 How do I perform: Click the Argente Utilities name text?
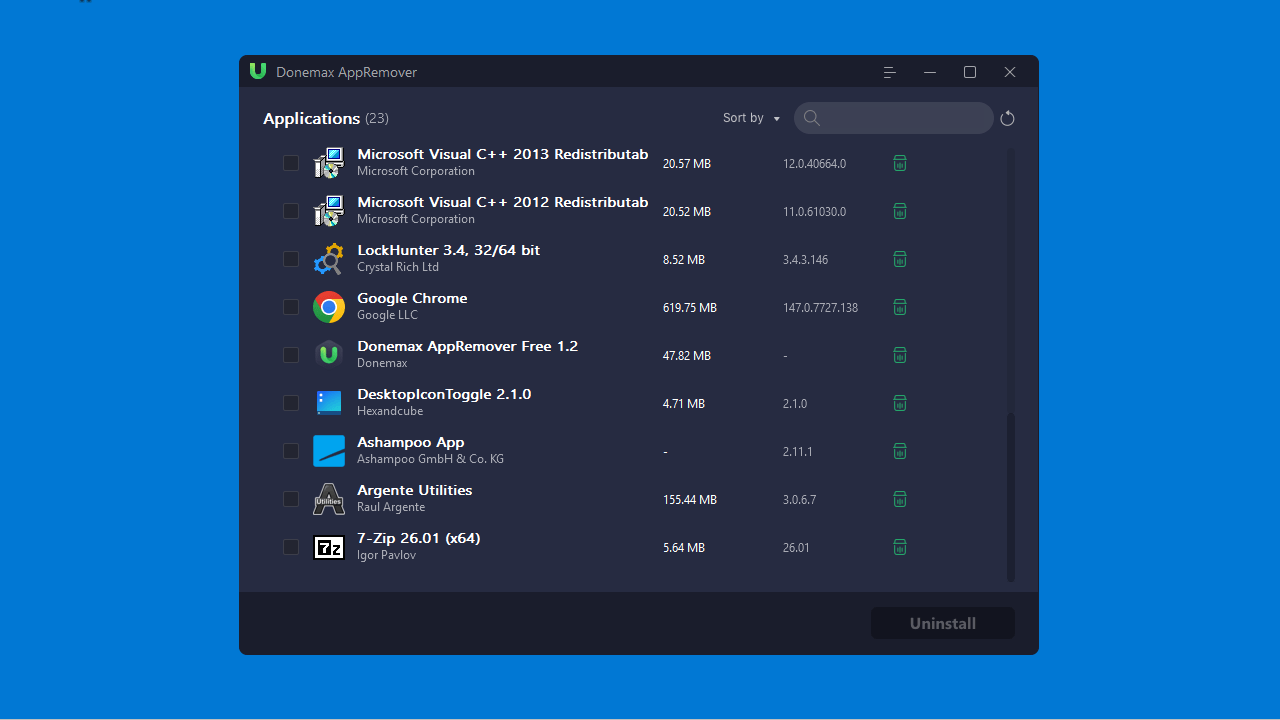click(x=415, y=490)
